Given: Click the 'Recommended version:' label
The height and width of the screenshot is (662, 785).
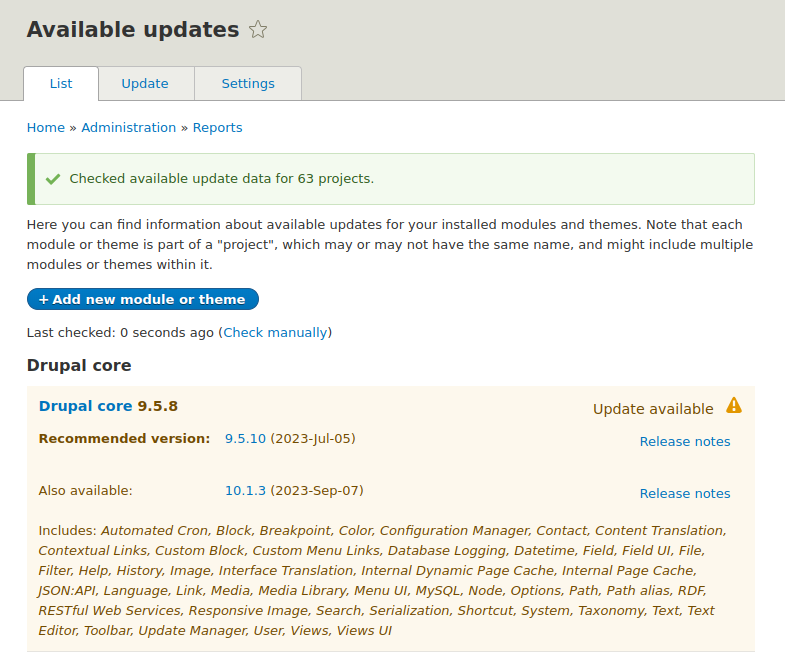Looking at the screenshot, I should 124,439.
